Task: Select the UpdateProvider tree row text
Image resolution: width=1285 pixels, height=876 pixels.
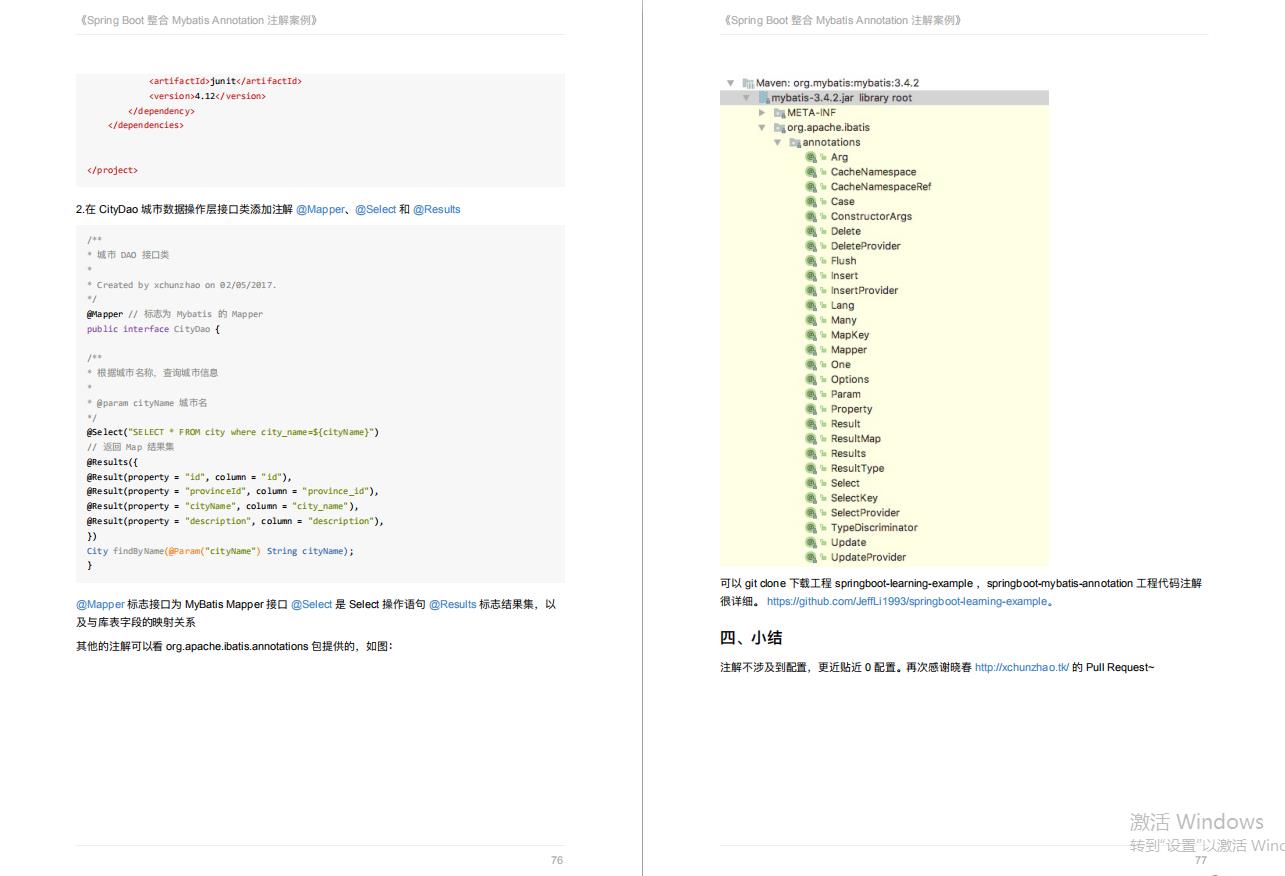Action: click(x=868, y=557)
